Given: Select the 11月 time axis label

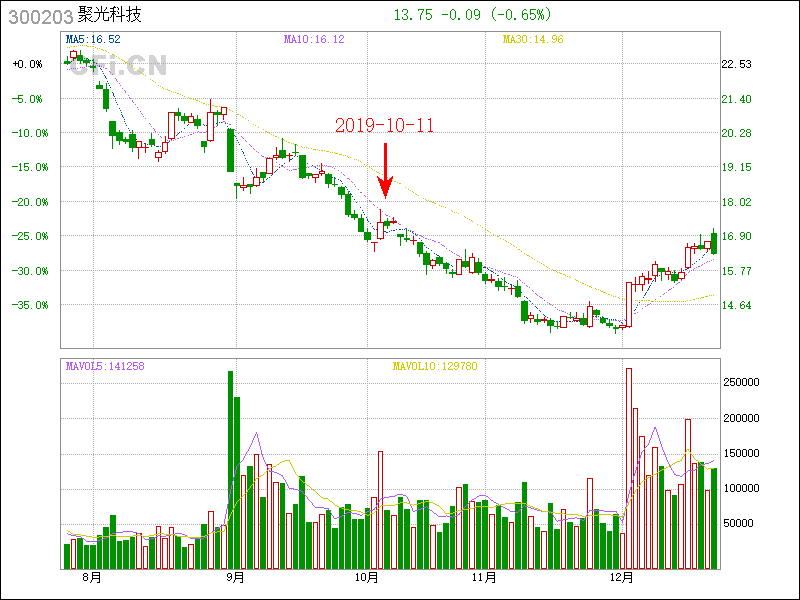Looking at the screenshot, I should pyautogui.click(x=485, y=577).
